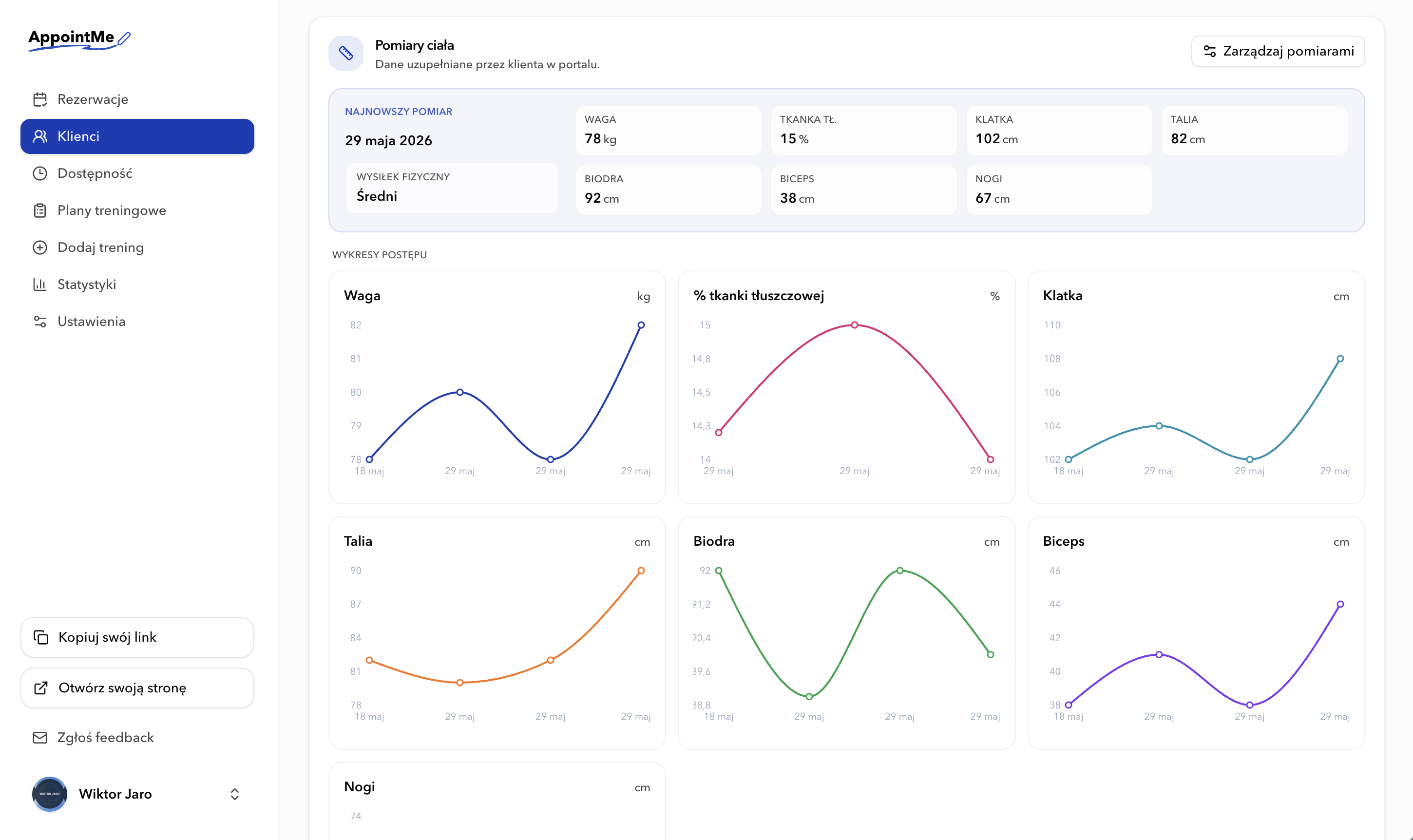Click the Dostępność clock icon
This screenshot has width=1413, height=840.
[x=39, y=173]
